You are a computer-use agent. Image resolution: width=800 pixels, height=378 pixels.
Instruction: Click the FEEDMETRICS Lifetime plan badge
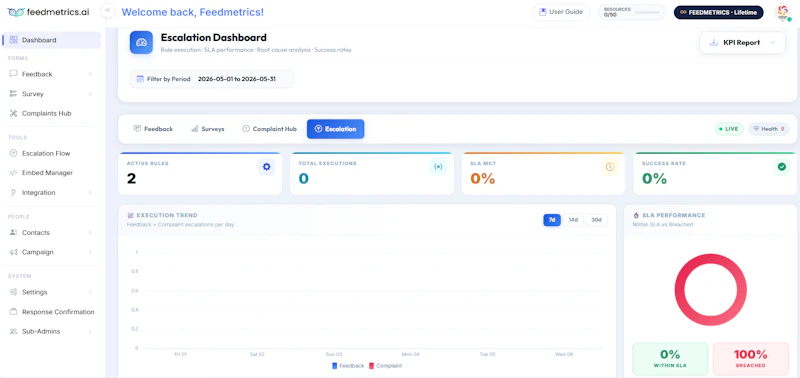[718, 12]
